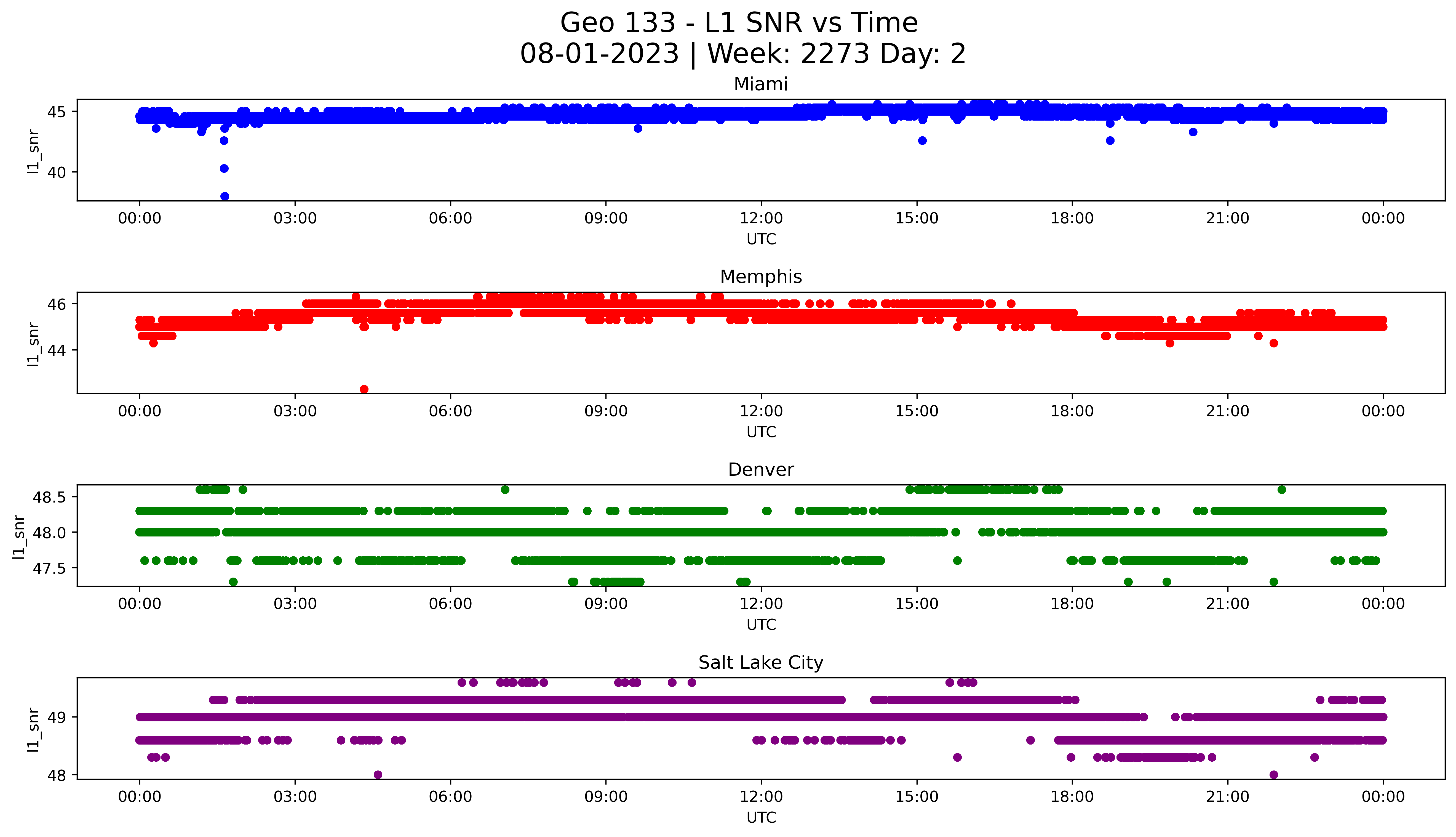Click the 40 y-axis tick in Miami plot
Viewport: 1456px width, 837px height.
click(x=57, y=172)
